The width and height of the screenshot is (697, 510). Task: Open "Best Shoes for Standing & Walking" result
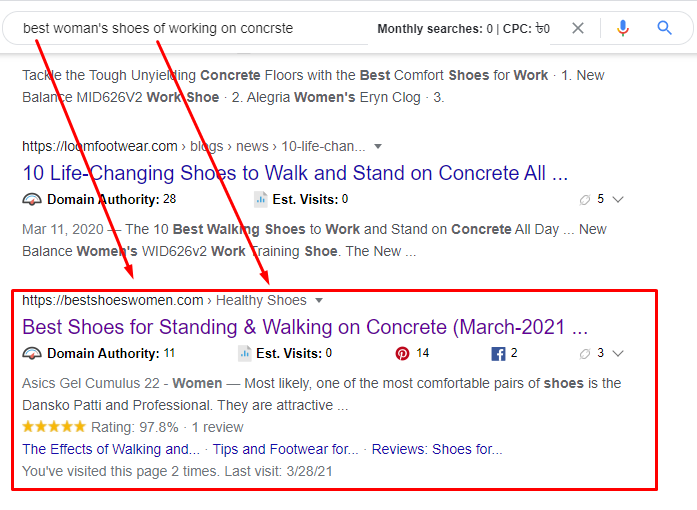coord(304,327)
